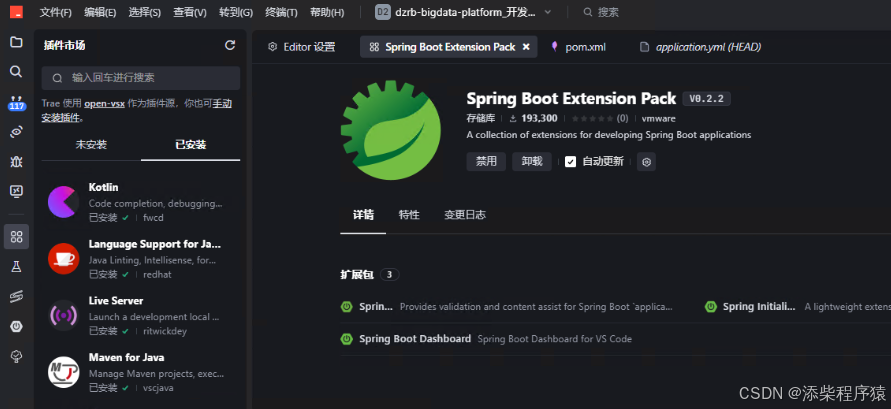This screenshot has width=891, height=409.
Task: Click the 扩展包 count badge 3
Action: click(x=389, y=275)
